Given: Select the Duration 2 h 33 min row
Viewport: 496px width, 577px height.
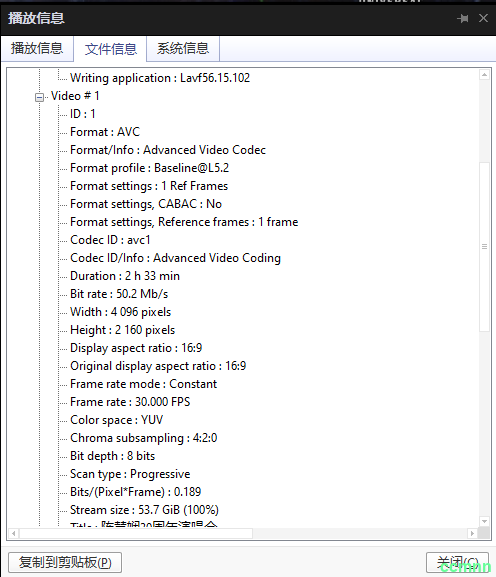Looking at the screenshot, I should (x=125, y=276).
